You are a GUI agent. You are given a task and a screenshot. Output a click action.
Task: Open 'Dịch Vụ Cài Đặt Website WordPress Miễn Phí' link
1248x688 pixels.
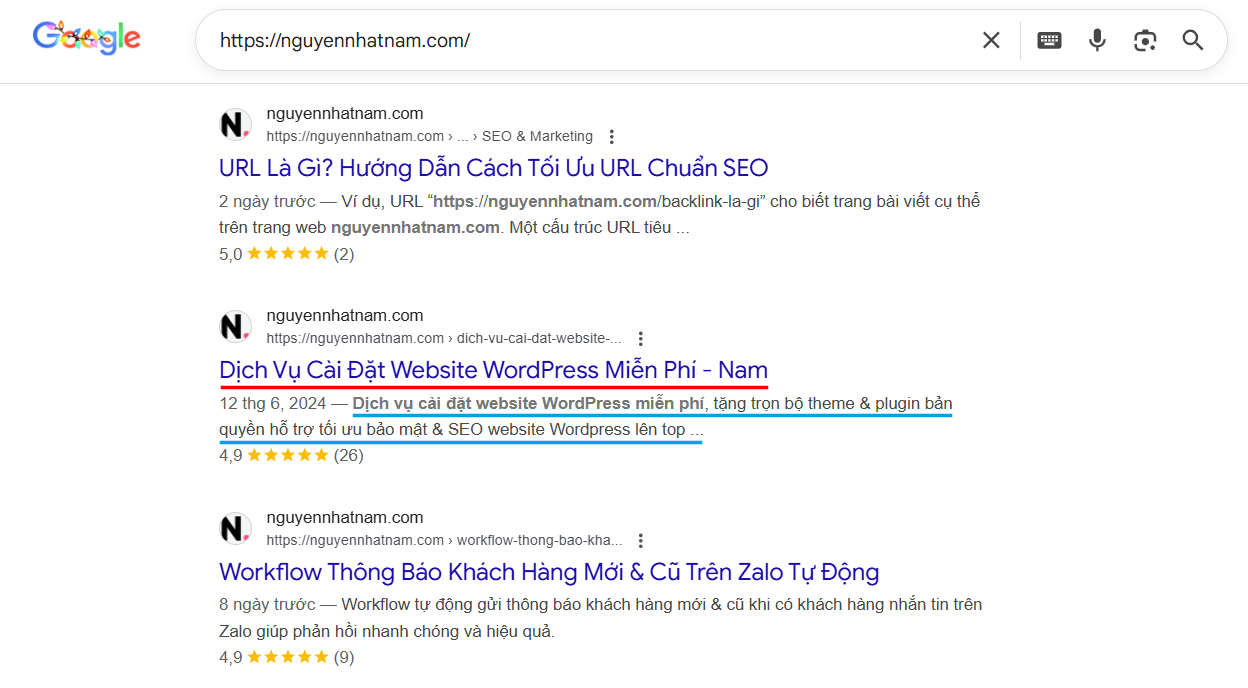(494, 370)
